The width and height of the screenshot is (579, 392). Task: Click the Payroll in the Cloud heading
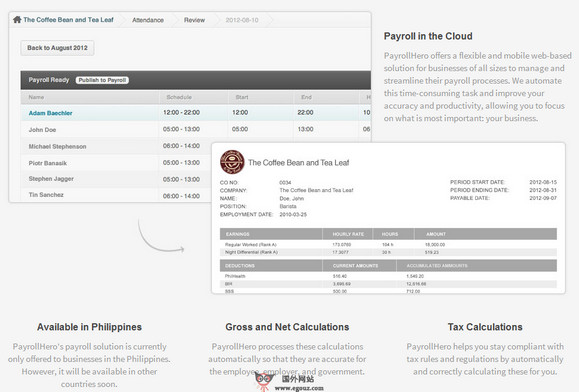tap(428, 36)
